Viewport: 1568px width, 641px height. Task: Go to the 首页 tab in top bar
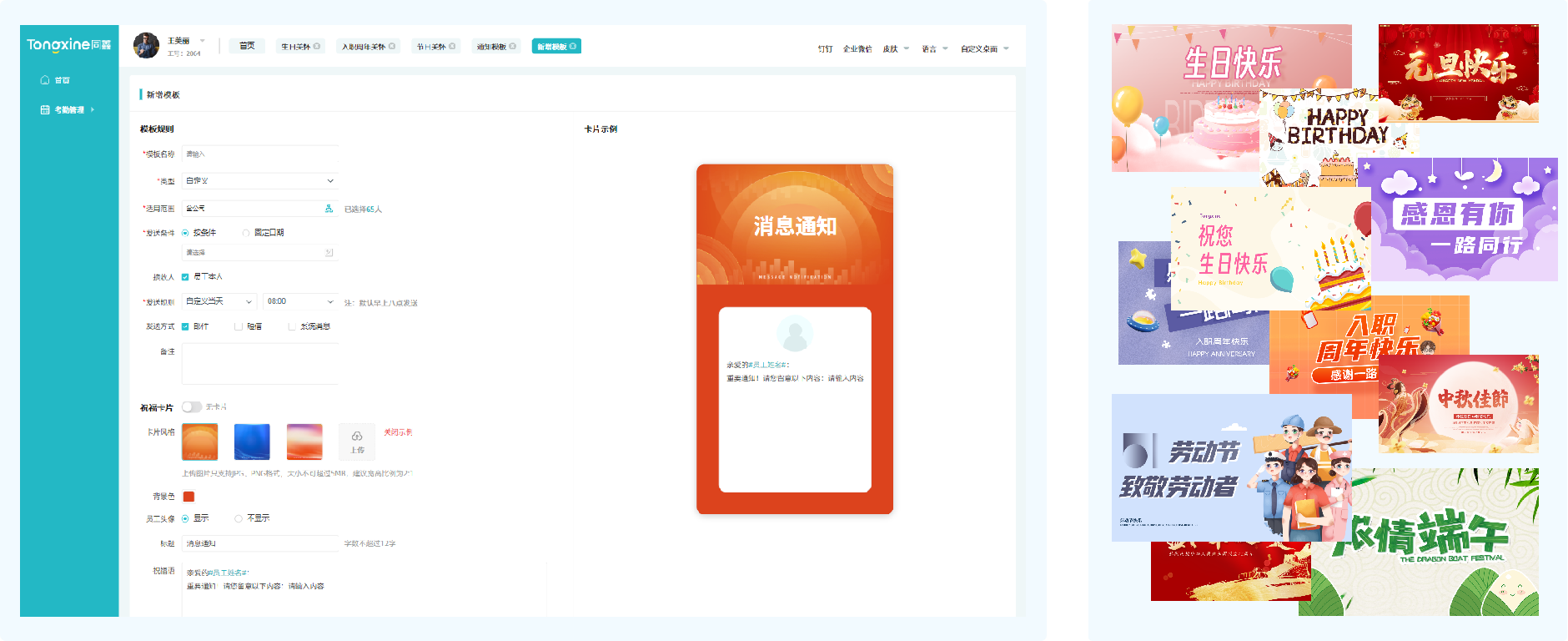[247, 46]
